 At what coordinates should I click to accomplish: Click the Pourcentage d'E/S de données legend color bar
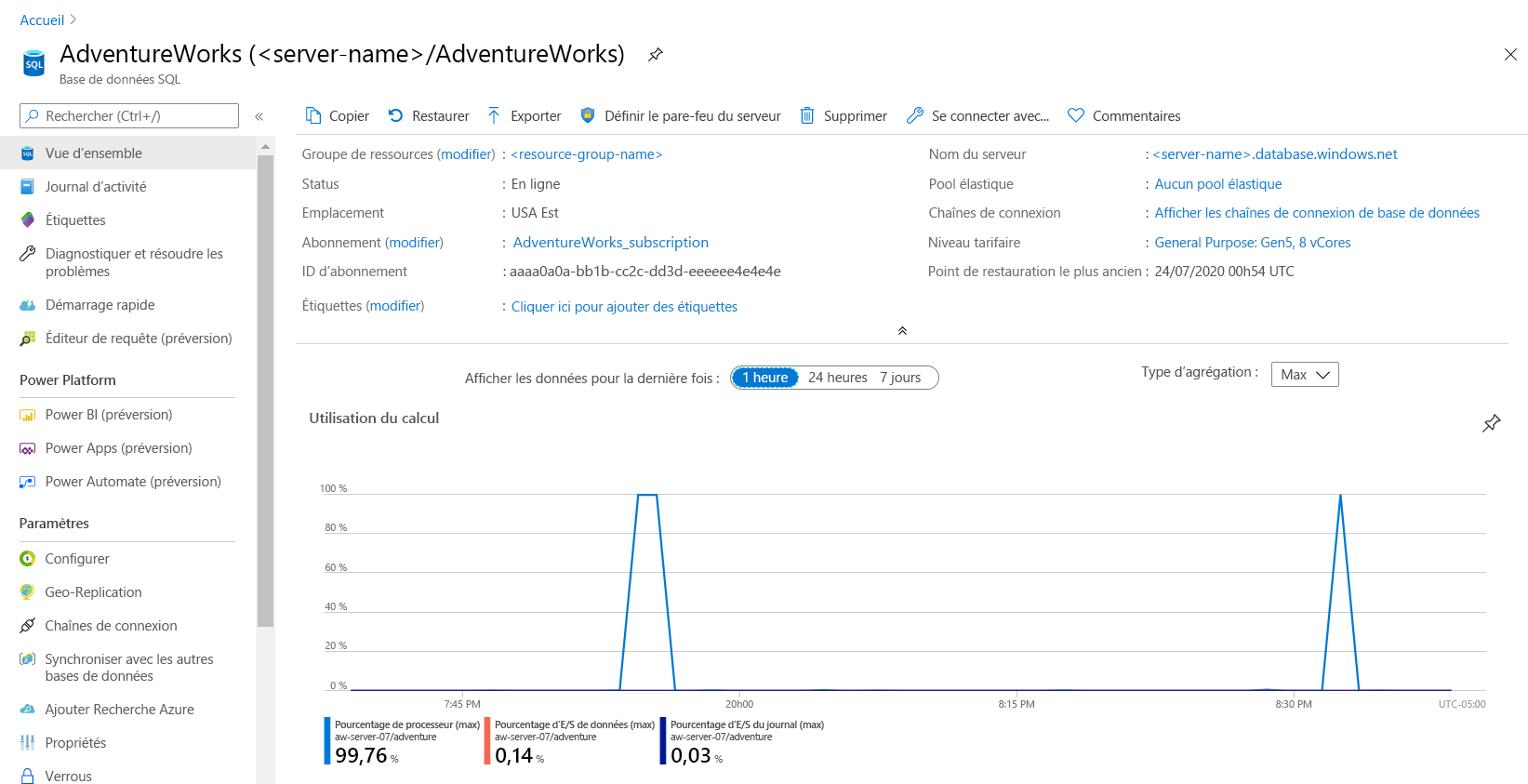[x=487, y=741]
